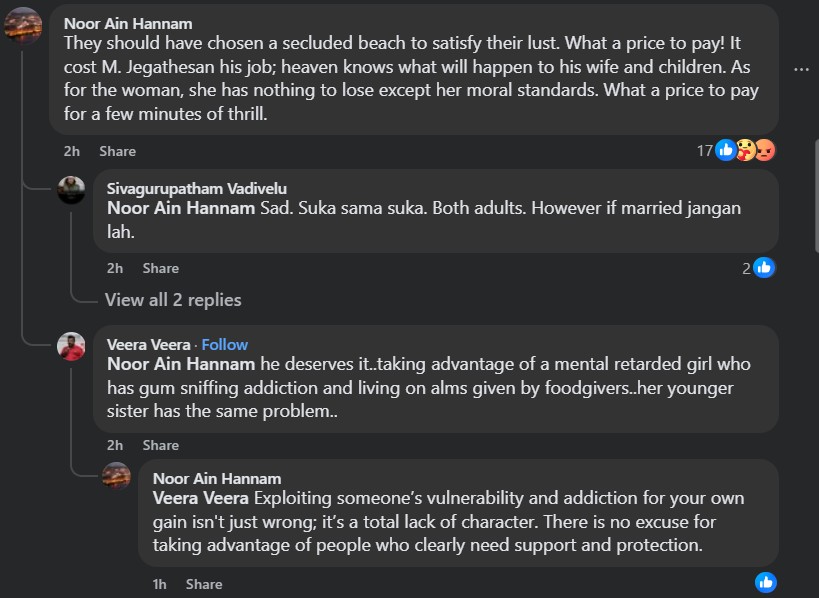Share Veera Veera's comment

[x=160, y=445]
